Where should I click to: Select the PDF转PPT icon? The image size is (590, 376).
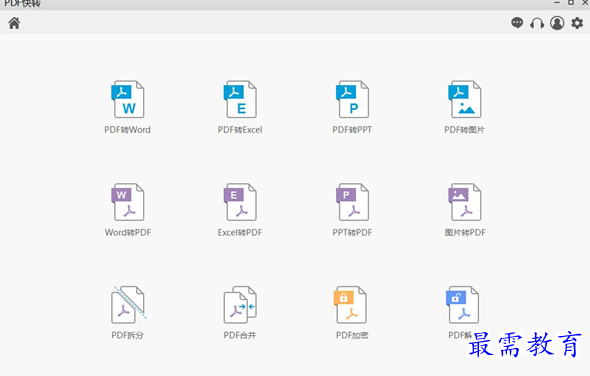point(352,99)
